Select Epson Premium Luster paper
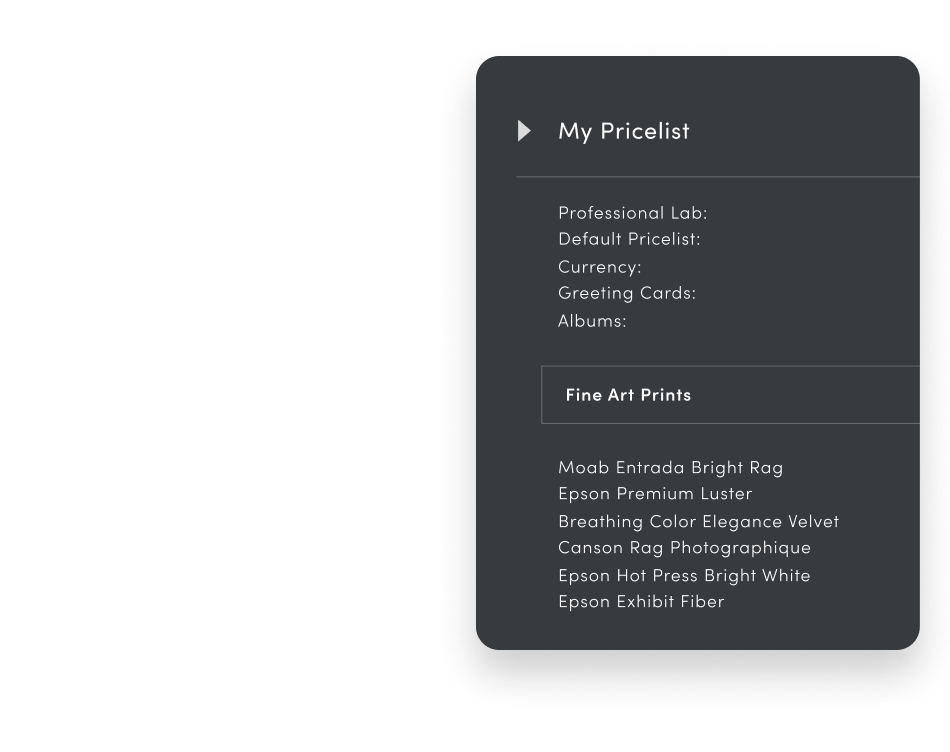Viewport: 950px width, 752px height. coord(655,494)
